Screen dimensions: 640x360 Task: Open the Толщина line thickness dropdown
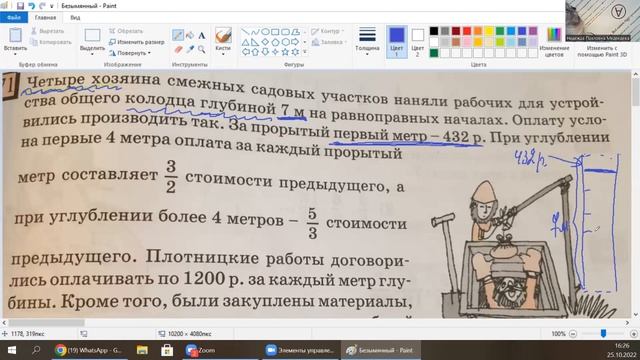367,41
